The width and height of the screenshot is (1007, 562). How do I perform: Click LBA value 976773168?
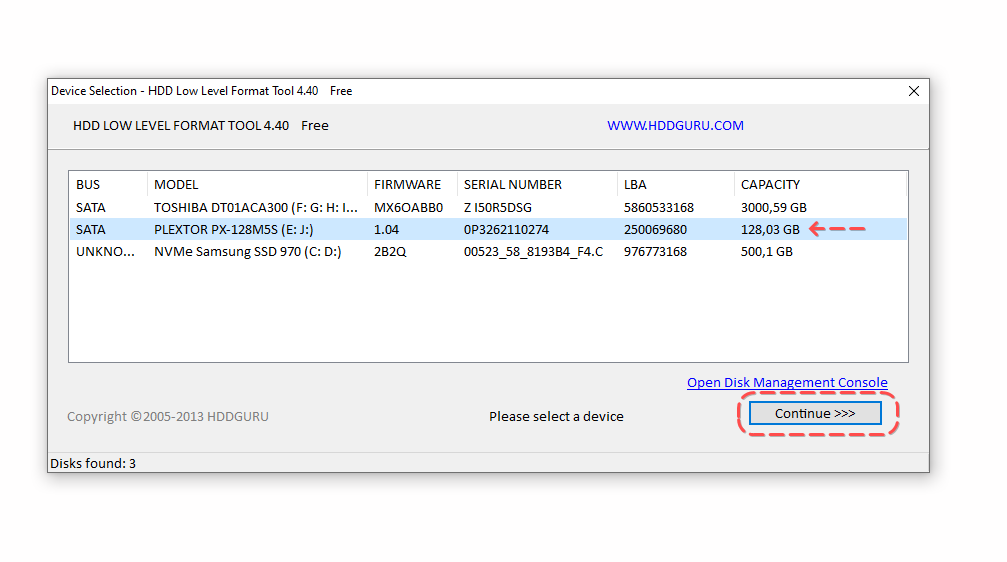(655, 251)
